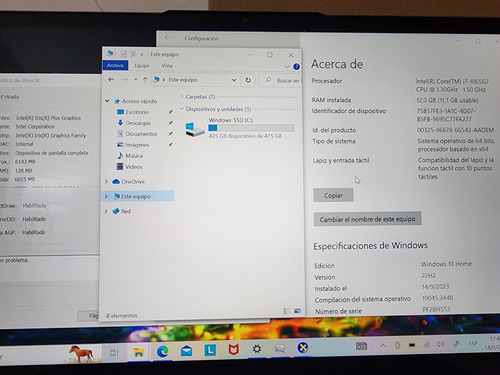The width and height of the screenshot is (500, 375).
Task: Open the Settings gear on the taskbar
Action: 257,349
